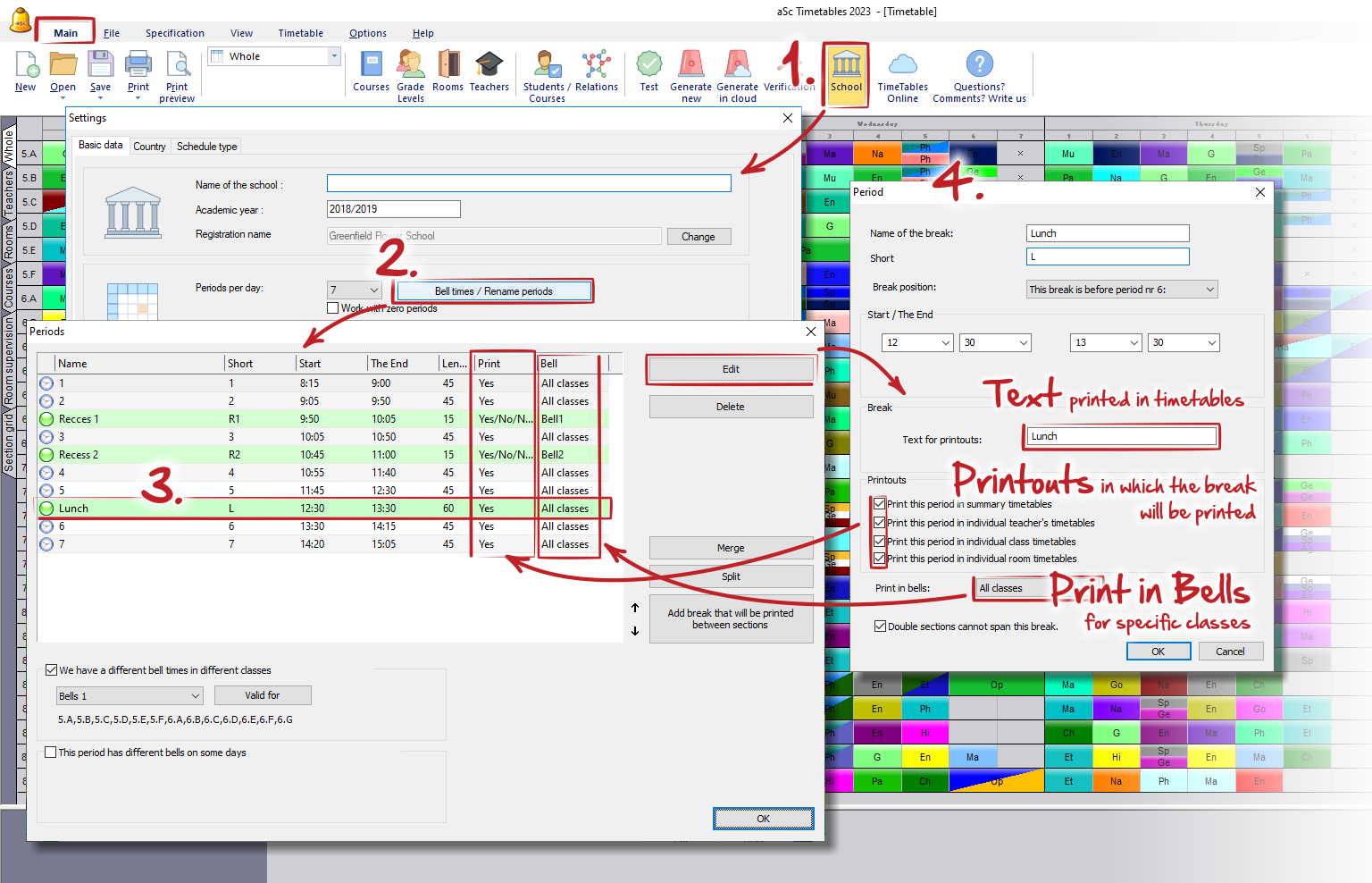Open the Whole view dropdown in toolbar
Screen dimensions: 1372x883
coord(334,56)
